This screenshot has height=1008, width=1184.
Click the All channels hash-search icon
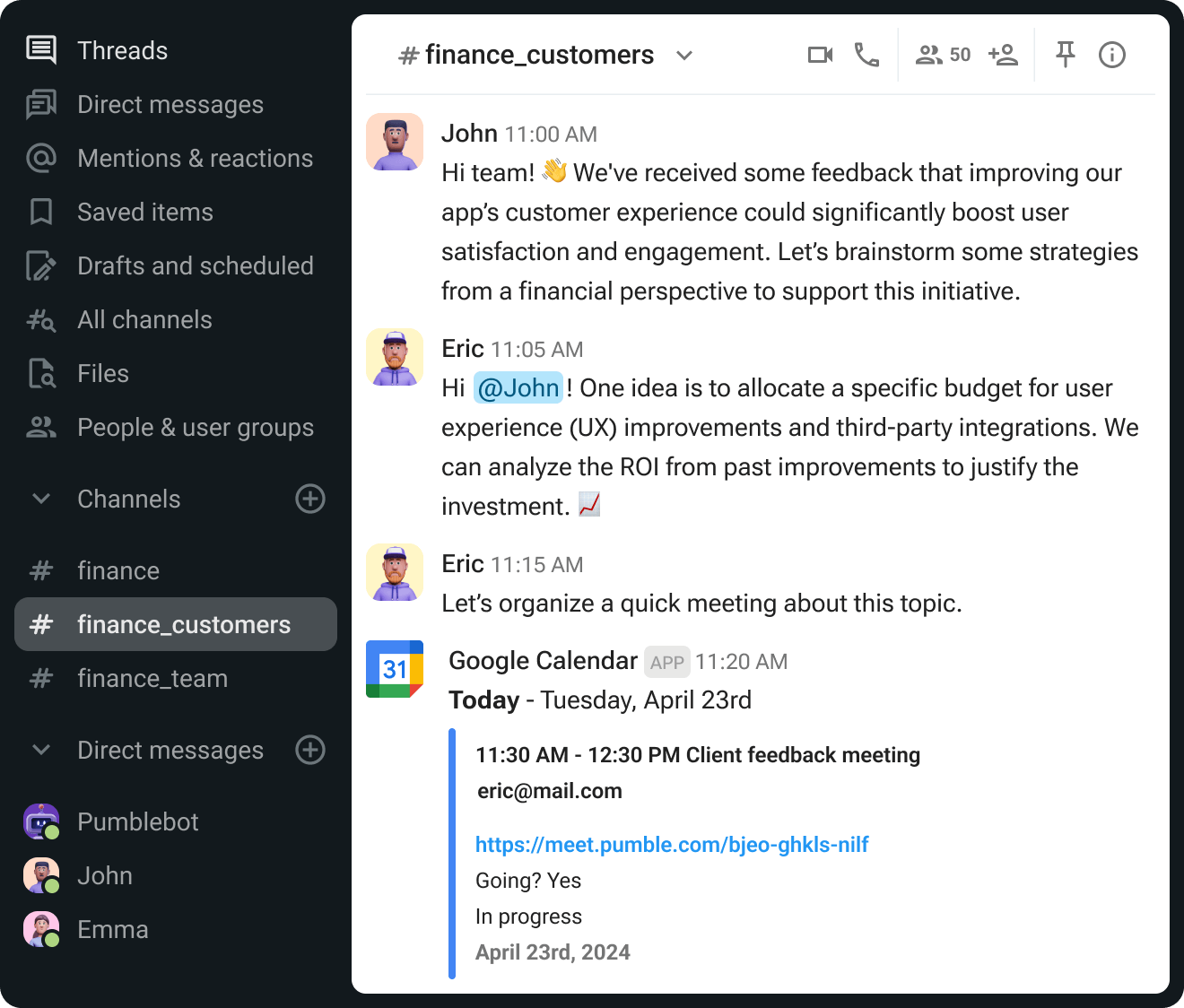coord(41,319)
